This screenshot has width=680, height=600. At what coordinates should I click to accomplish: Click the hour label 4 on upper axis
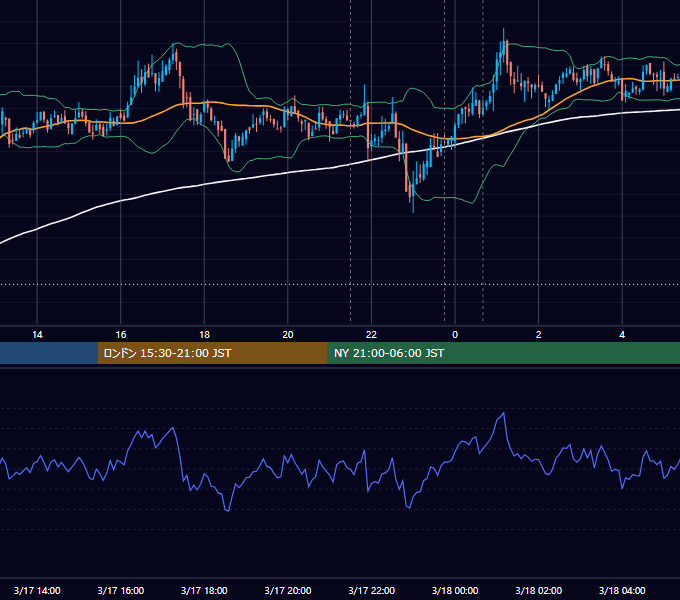[622, 335]
